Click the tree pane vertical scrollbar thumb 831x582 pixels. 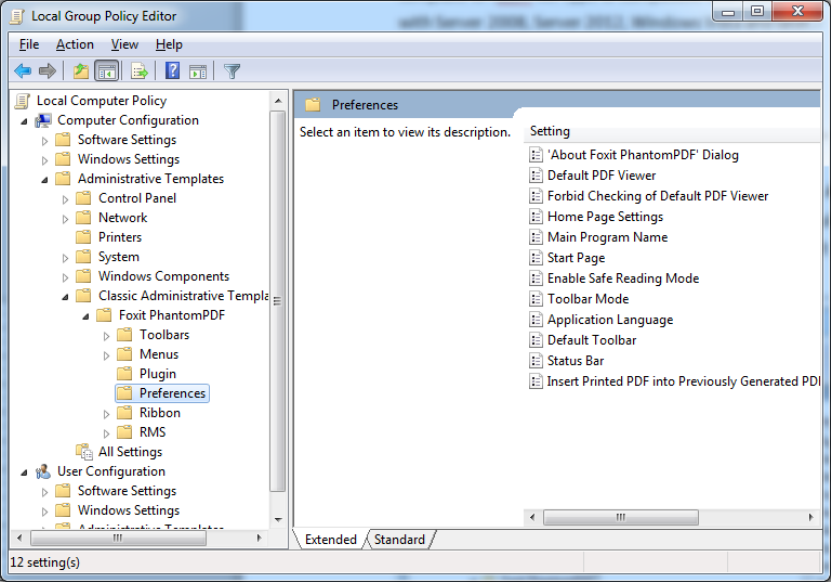click(278, 301)
